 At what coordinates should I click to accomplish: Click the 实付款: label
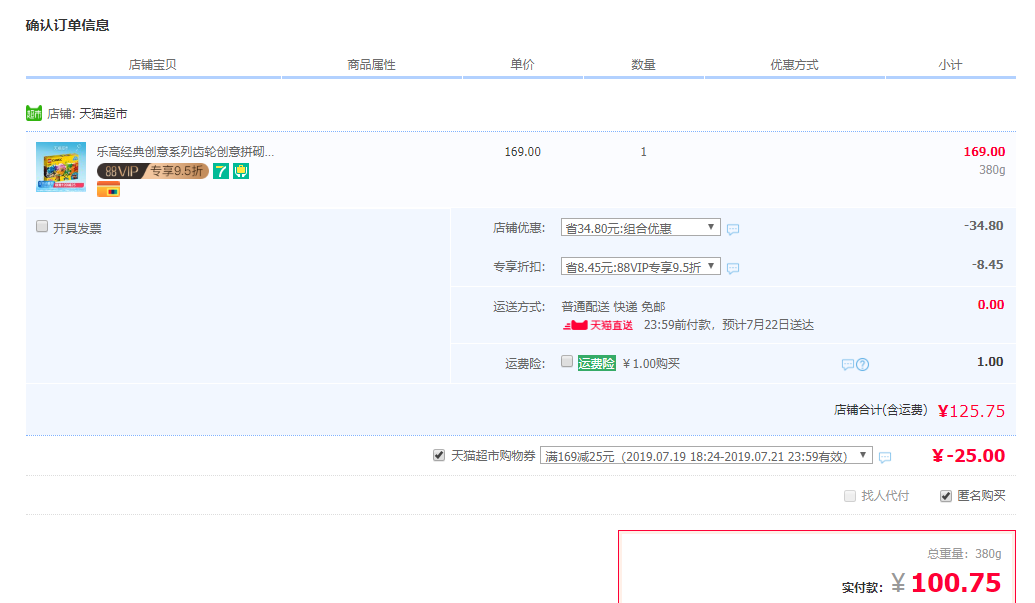point(862,587)
